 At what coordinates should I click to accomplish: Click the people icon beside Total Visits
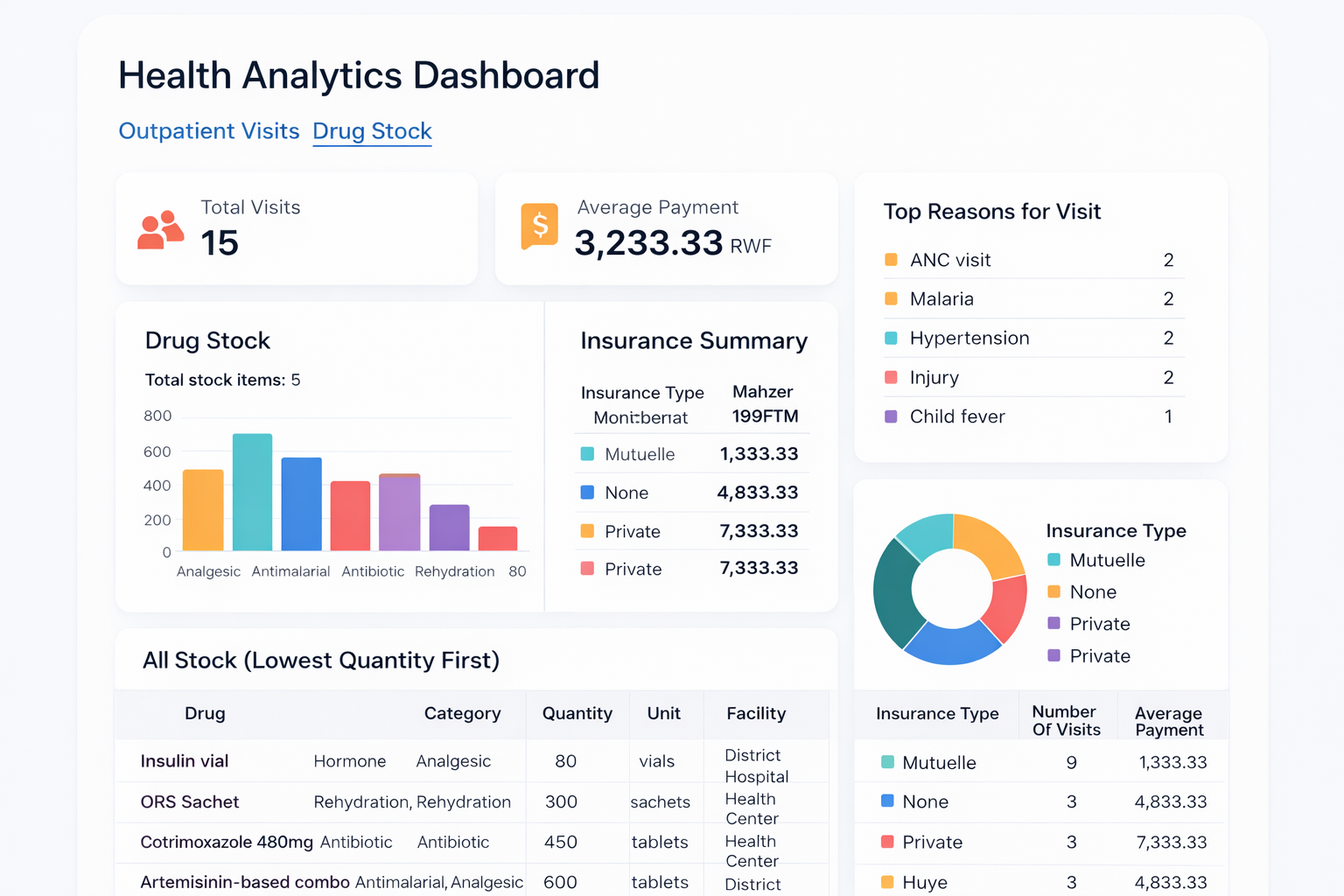pyautogui.click(x=160, y=228)
